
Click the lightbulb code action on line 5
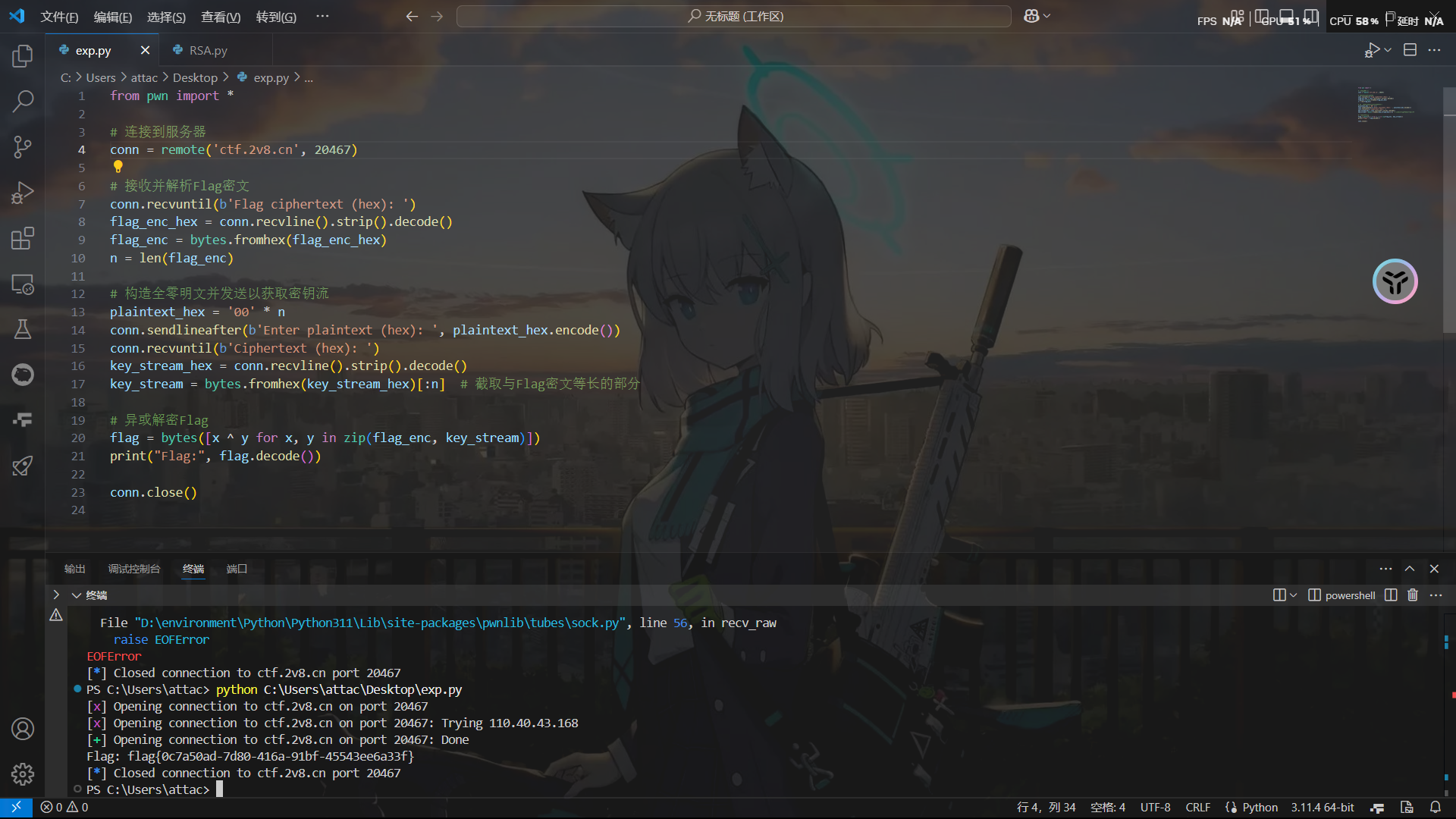click(118, 166)
